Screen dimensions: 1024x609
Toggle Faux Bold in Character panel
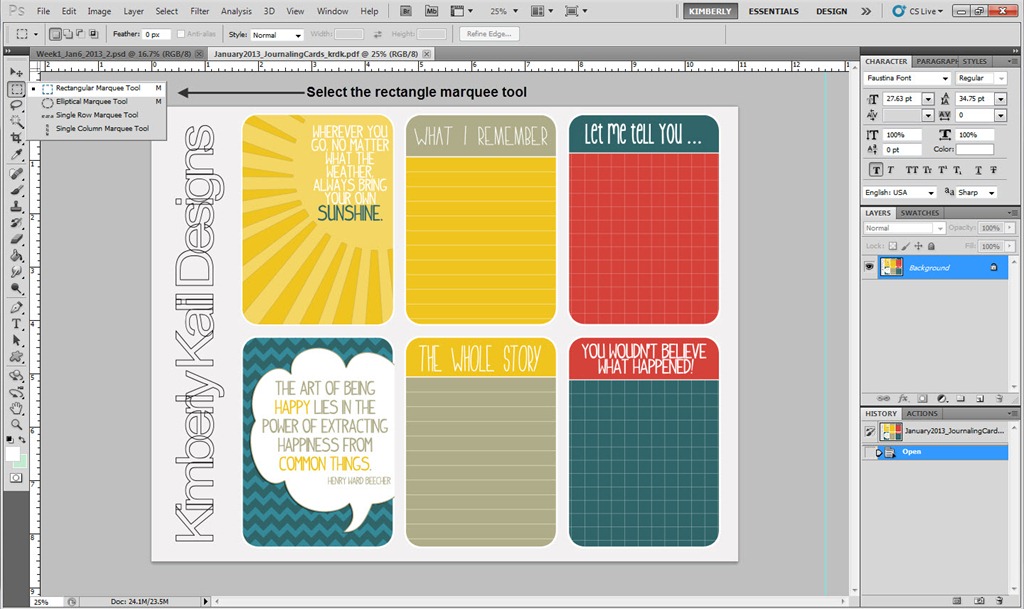point(877,170)
